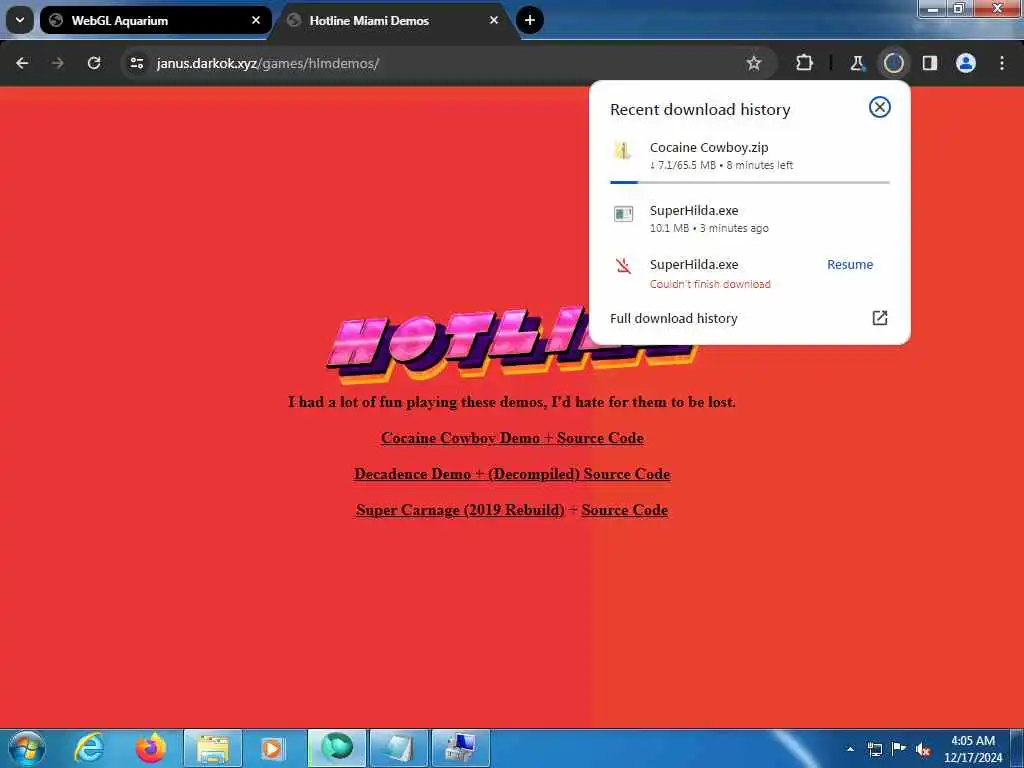Open Windows Media Player from the taskbar

[x=274, y=748]
